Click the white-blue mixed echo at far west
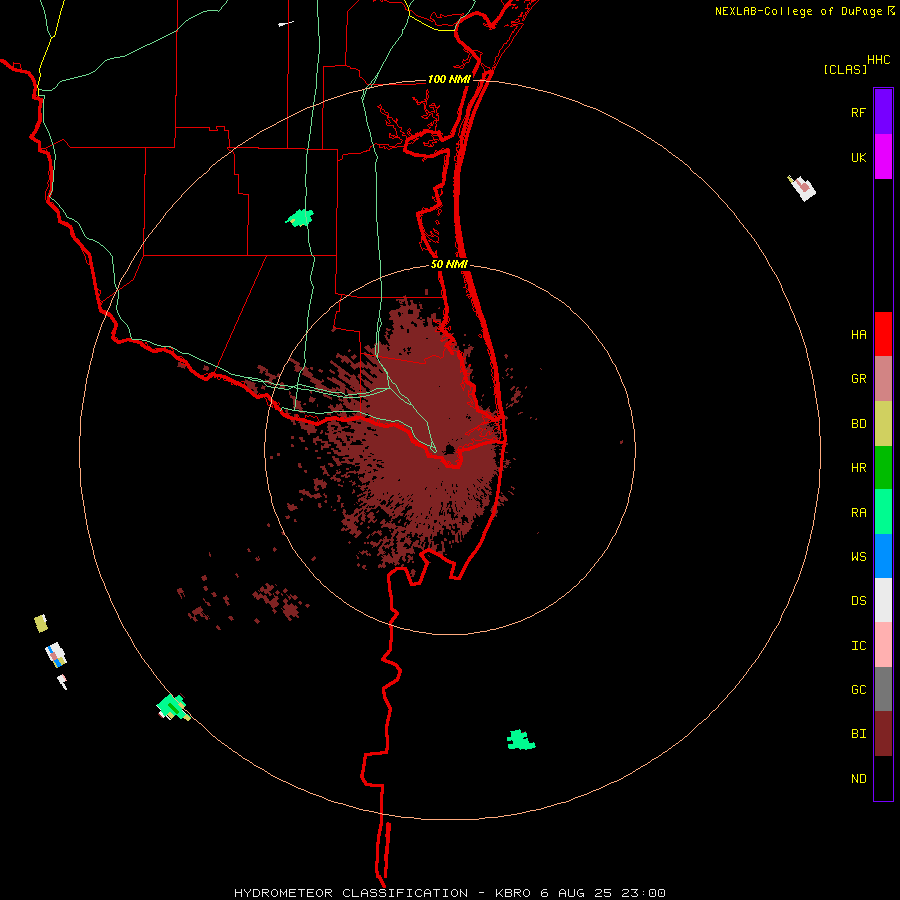Image resolution: width=900 pixels, height=900 pixels. click(56, 655)
